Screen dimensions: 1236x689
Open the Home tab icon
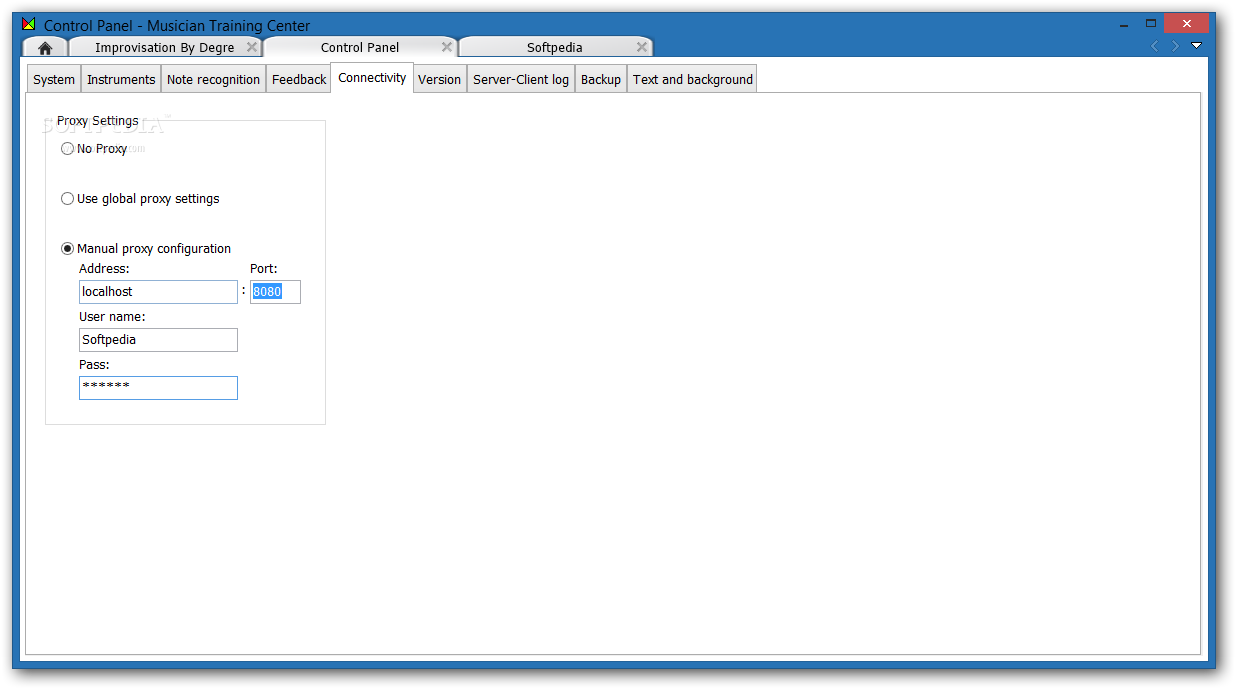45,48
